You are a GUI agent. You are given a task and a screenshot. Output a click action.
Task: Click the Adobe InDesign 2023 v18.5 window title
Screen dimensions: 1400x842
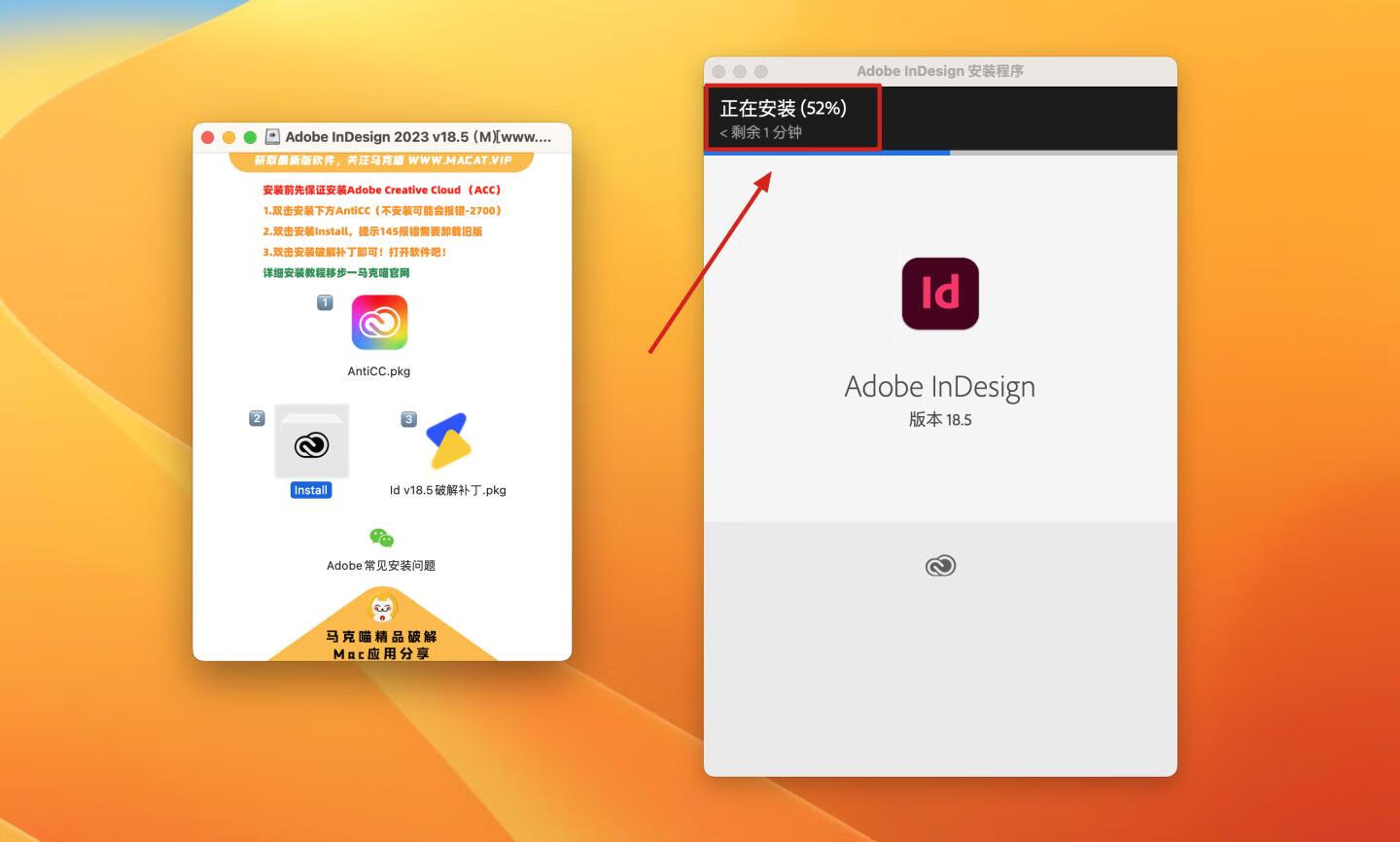point(418,137)
